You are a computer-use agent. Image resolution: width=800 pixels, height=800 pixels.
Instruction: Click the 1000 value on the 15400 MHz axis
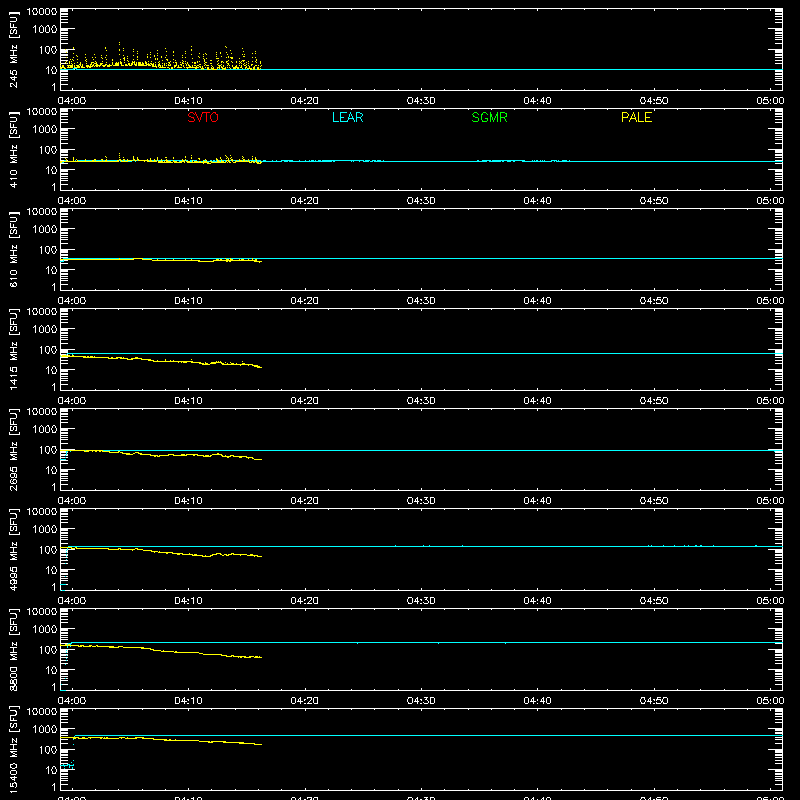[x=45, y=730]
